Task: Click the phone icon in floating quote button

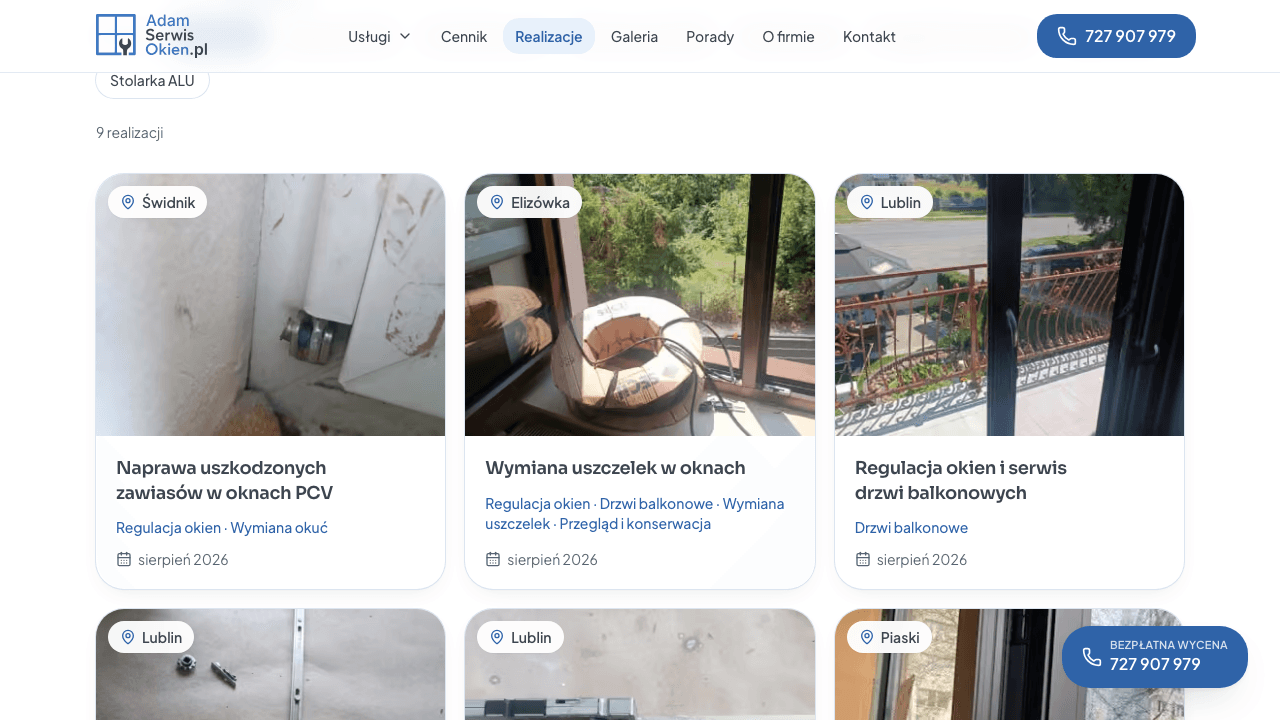Action: [1092, 657]
